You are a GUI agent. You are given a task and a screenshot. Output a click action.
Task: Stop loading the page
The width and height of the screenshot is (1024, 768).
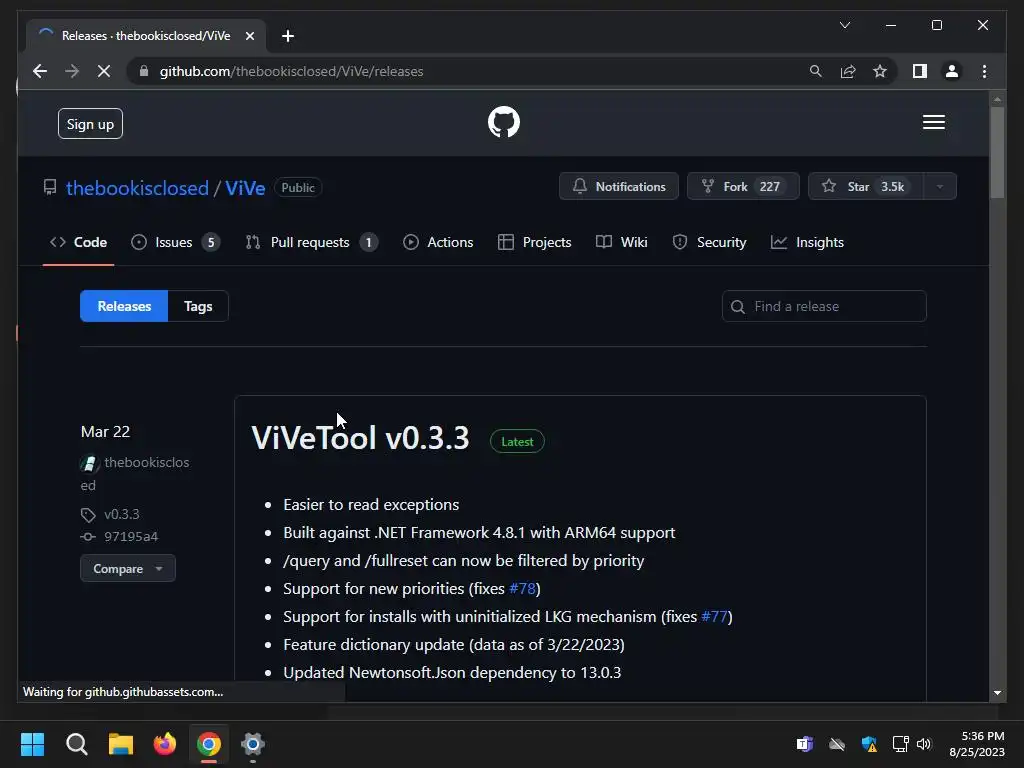(x=104, y=71)
